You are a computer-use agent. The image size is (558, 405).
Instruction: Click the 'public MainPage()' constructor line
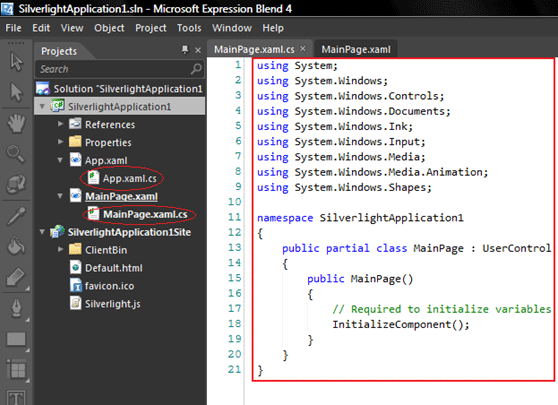point(360,279)
